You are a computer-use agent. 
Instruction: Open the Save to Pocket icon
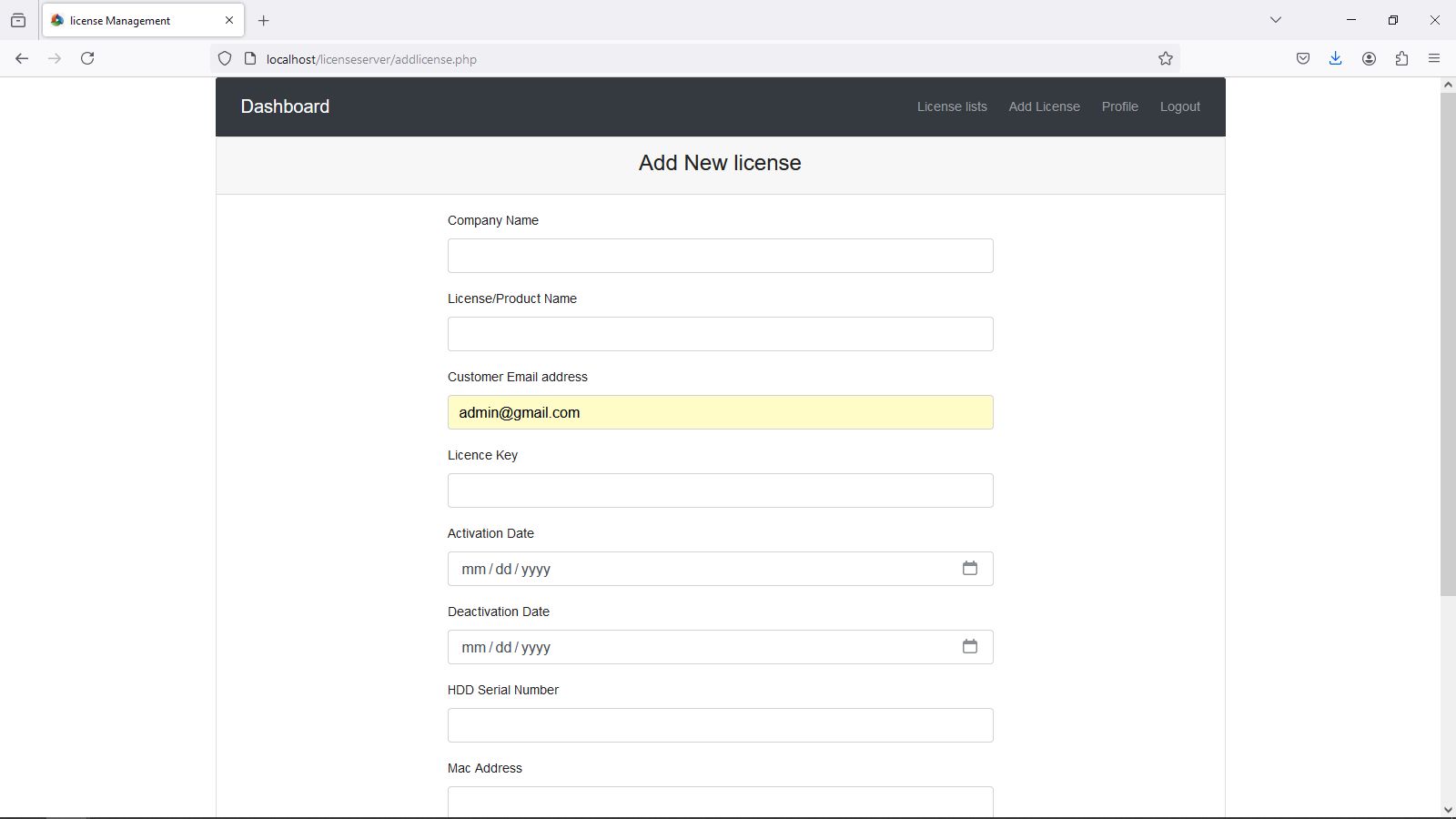coord(1303,58)
